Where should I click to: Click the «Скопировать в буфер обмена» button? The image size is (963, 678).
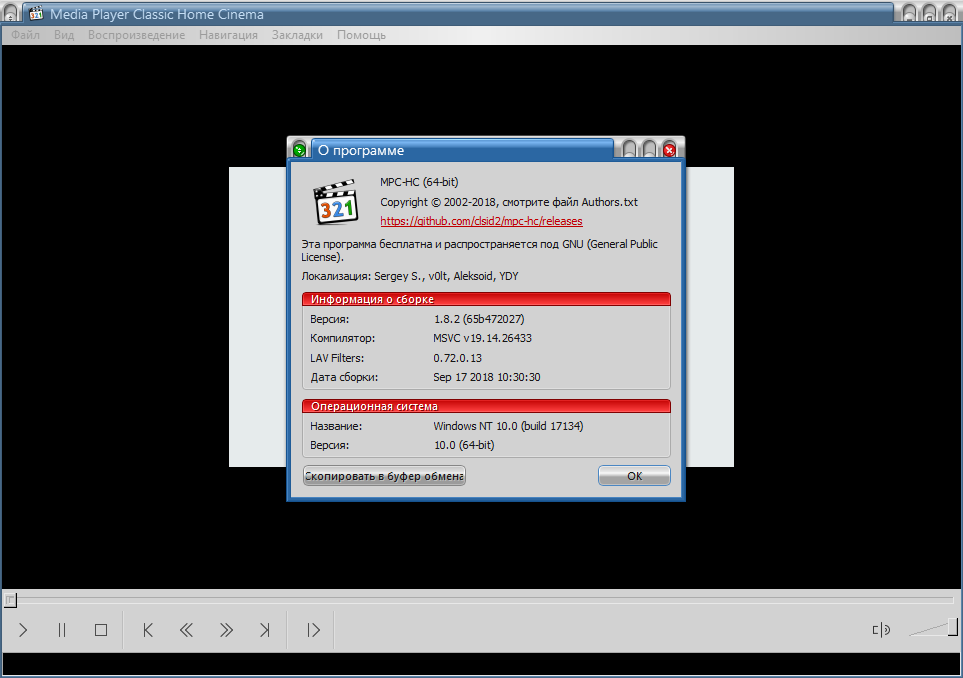click(384, 476)
